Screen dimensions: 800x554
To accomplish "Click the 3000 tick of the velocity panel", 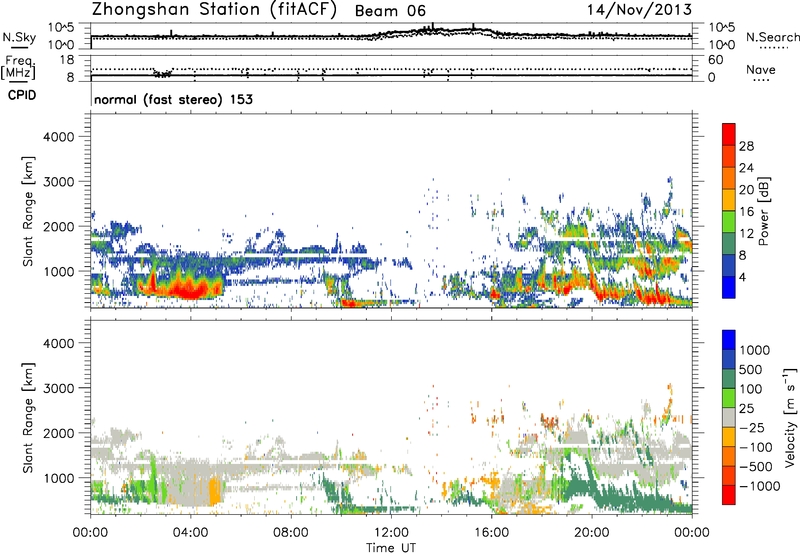I will 59,388.
